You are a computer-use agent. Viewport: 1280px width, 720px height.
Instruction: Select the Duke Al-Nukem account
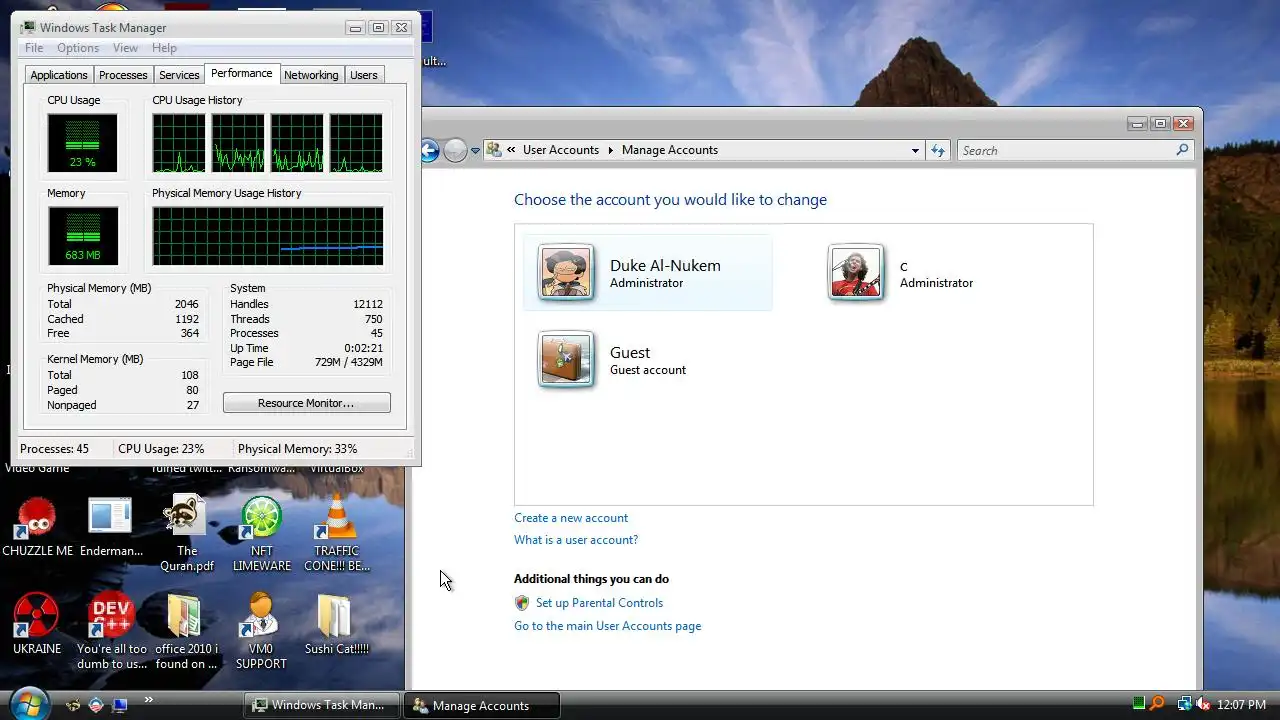[x=648, y=272]
